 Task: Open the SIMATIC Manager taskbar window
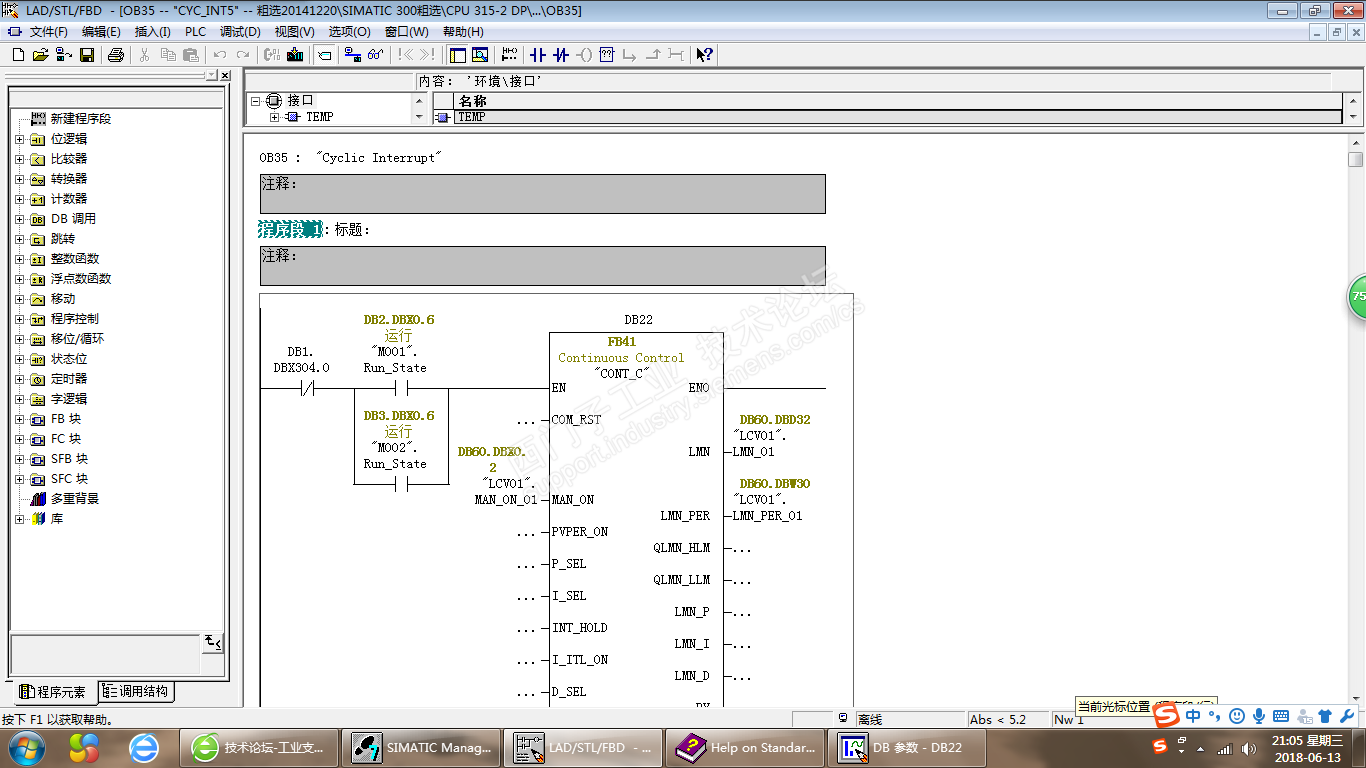422,747
